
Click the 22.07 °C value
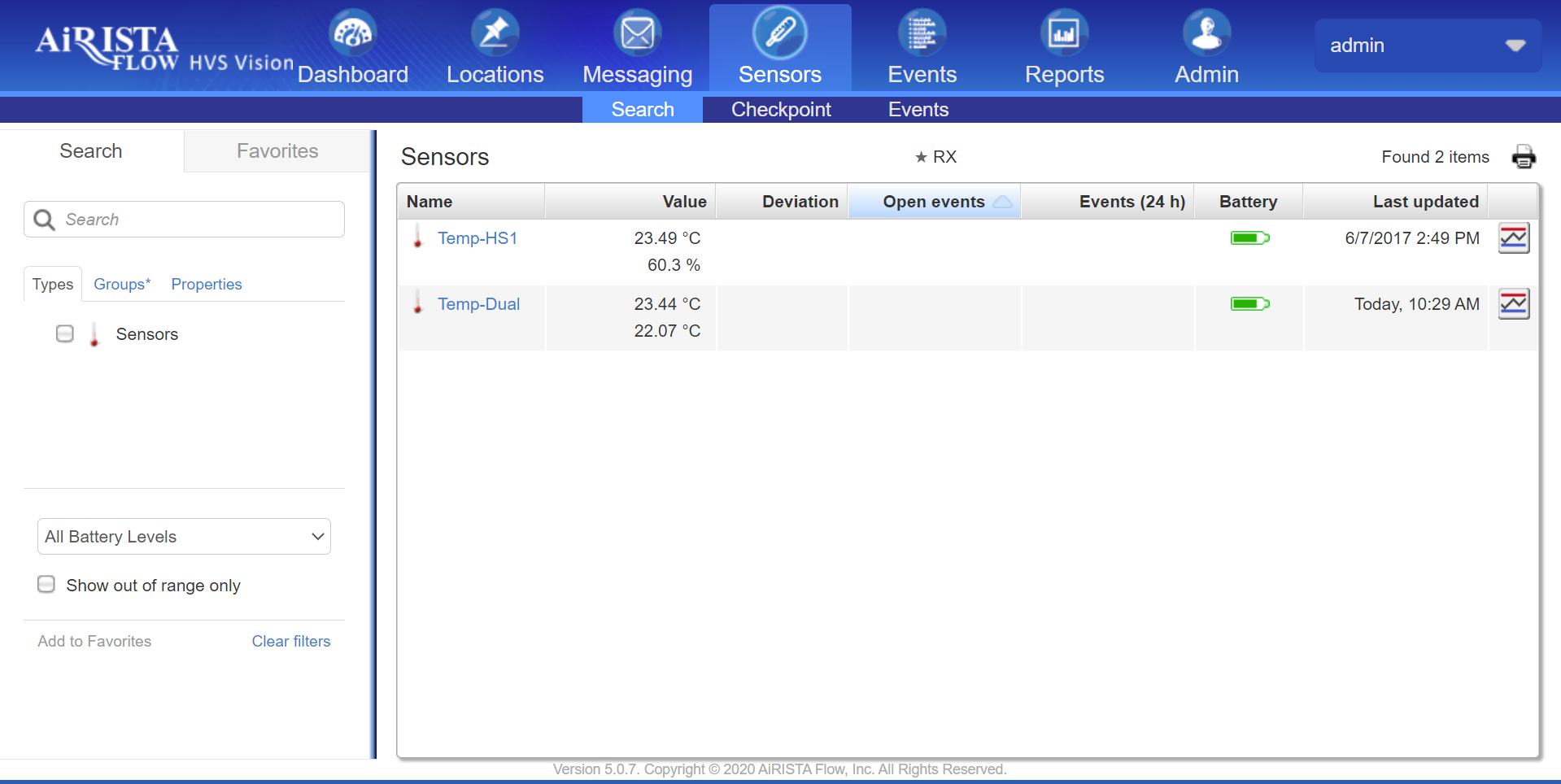click(x=667, y=331)
